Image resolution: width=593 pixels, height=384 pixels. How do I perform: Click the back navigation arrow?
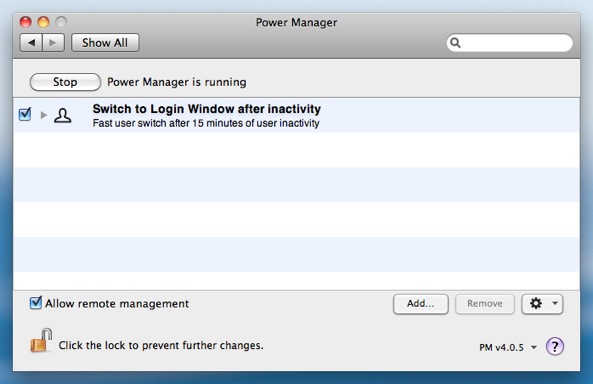pyautogui.click(x=31, y=43)
